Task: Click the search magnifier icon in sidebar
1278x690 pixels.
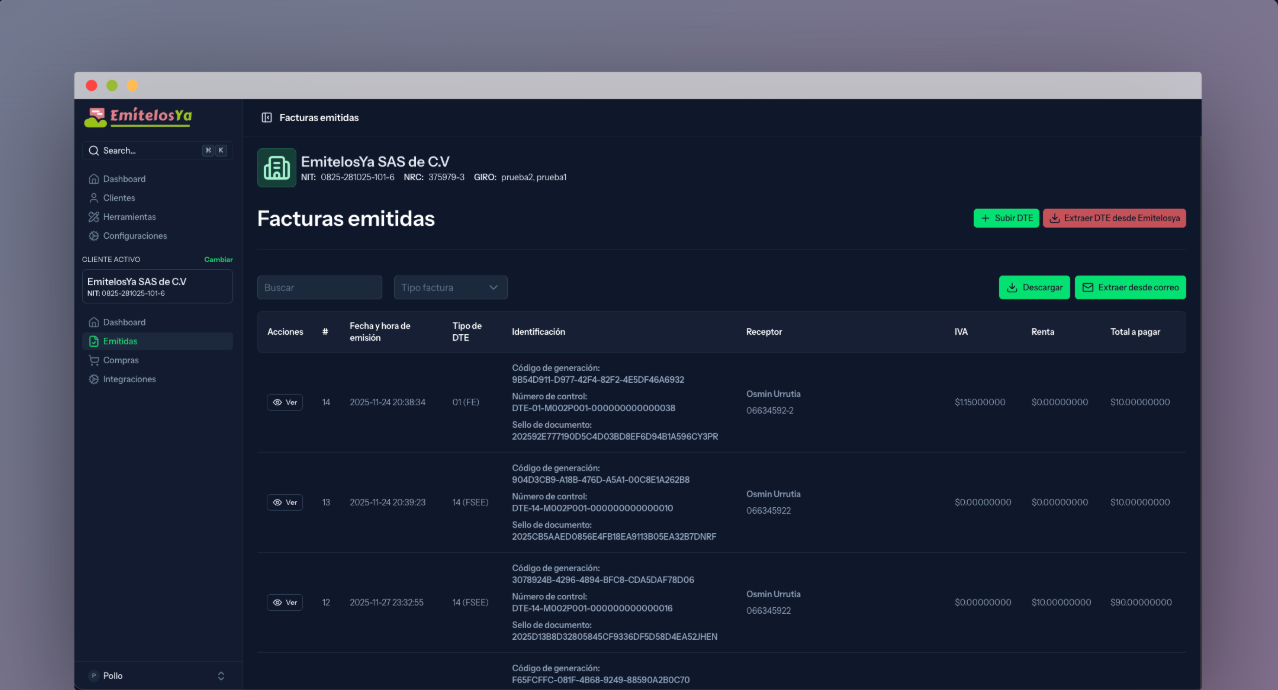Action: [x=94, y=151]
